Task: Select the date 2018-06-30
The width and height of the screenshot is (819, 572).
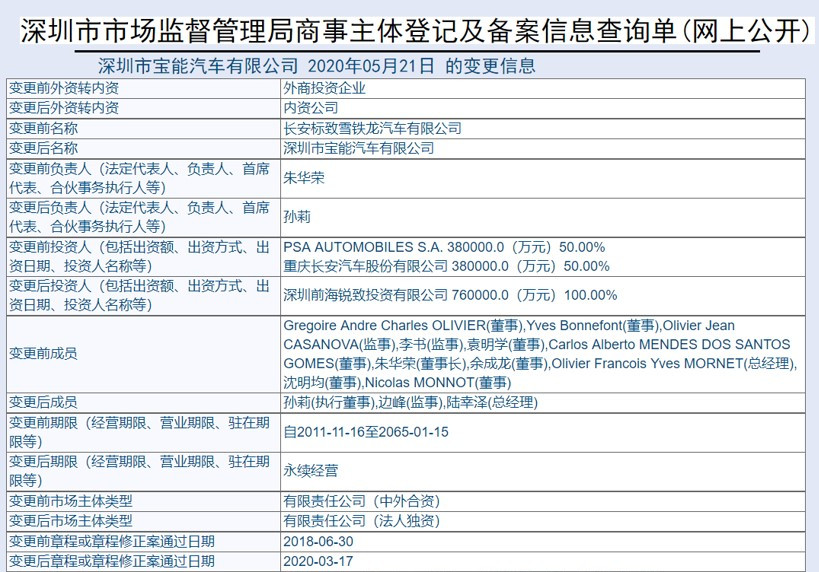Action: [318, 542]
